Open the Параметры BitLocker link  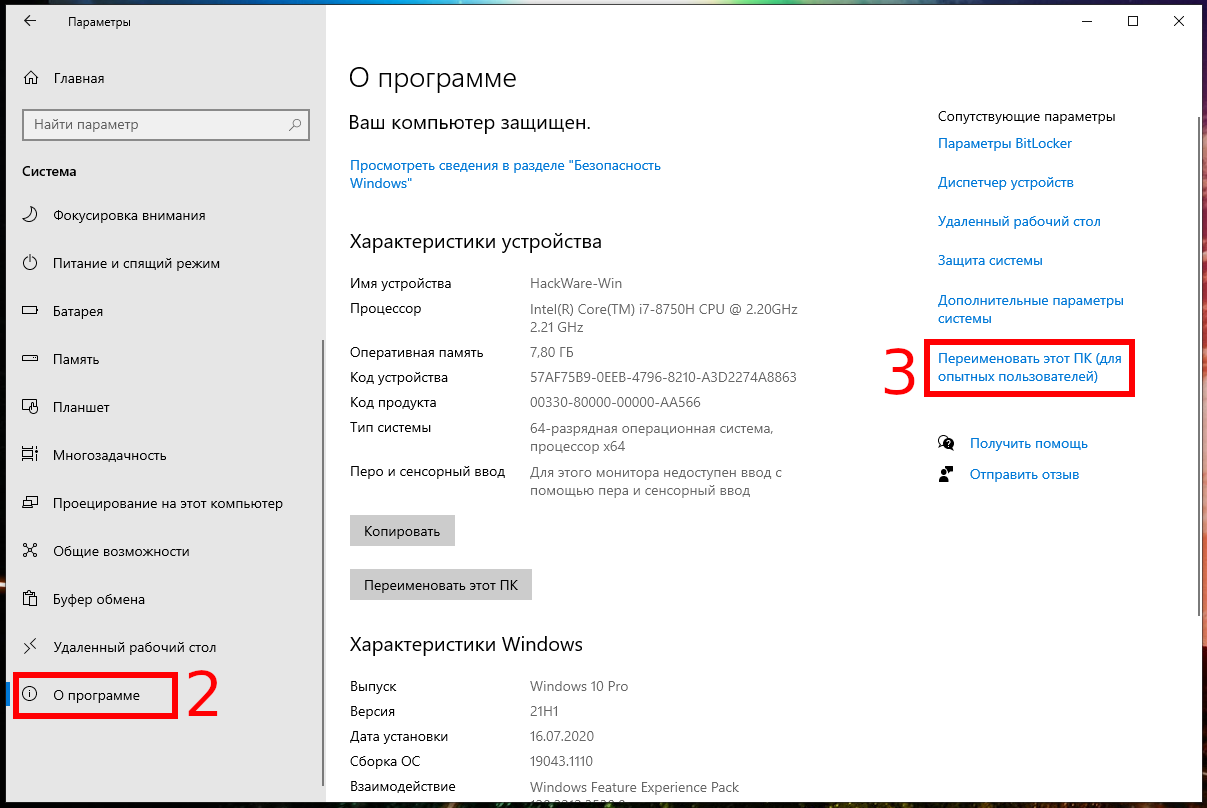[1004, 143]
